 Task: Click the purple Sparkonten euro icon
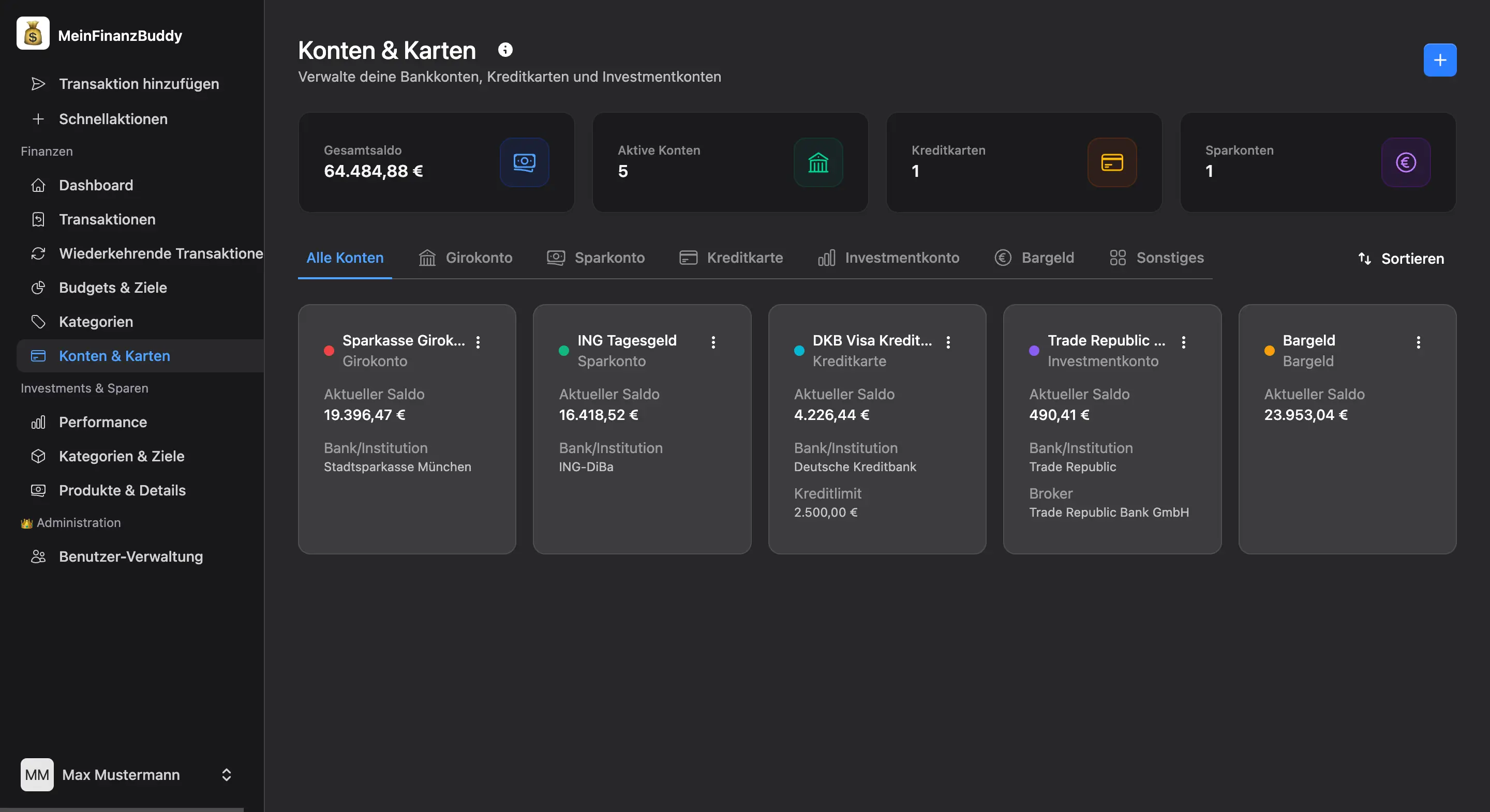pyautogui.click(x=1405, y=162)
